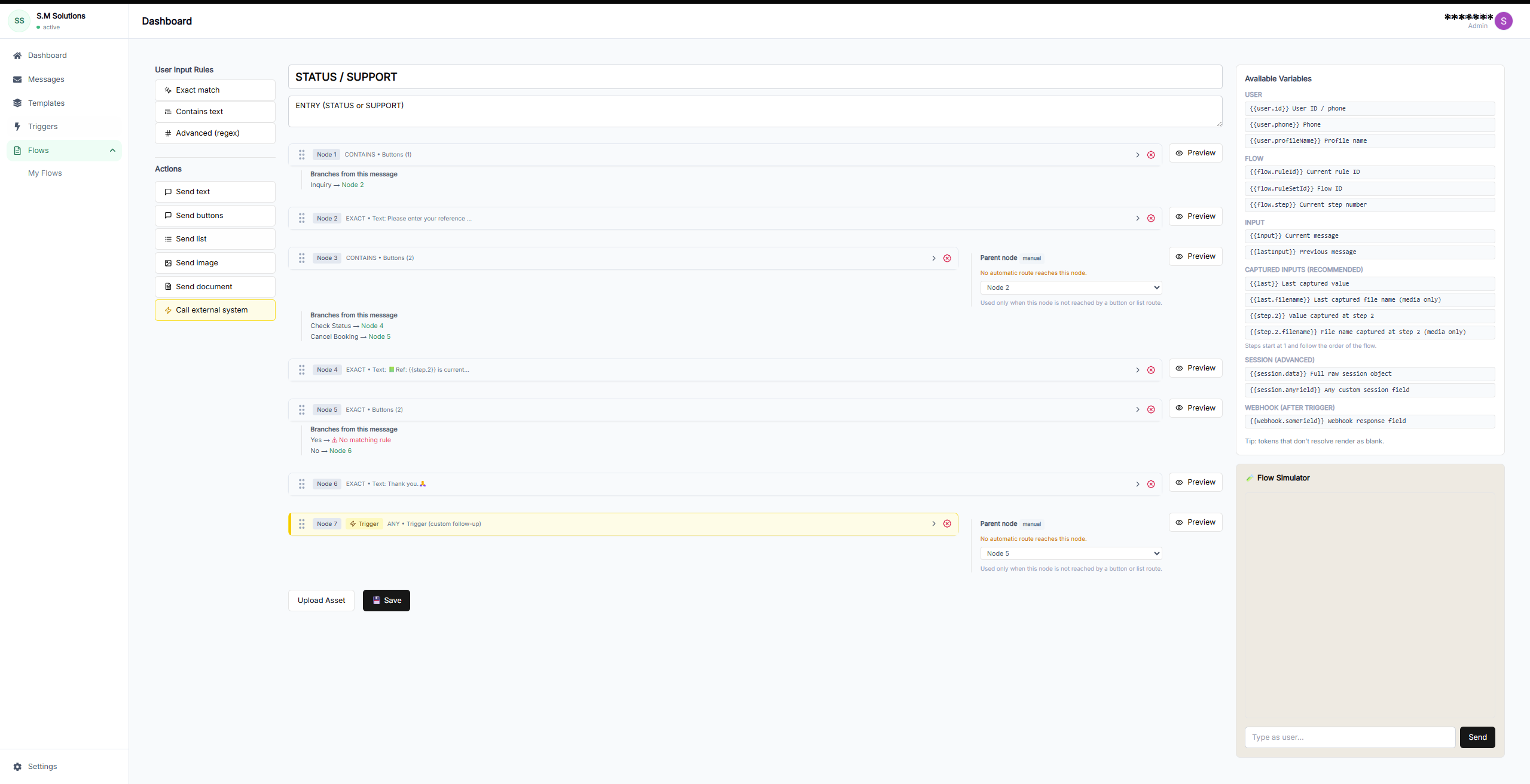Expand Node 1 with its chevron arrow
1530x784 pixels.
[1137, 155]
